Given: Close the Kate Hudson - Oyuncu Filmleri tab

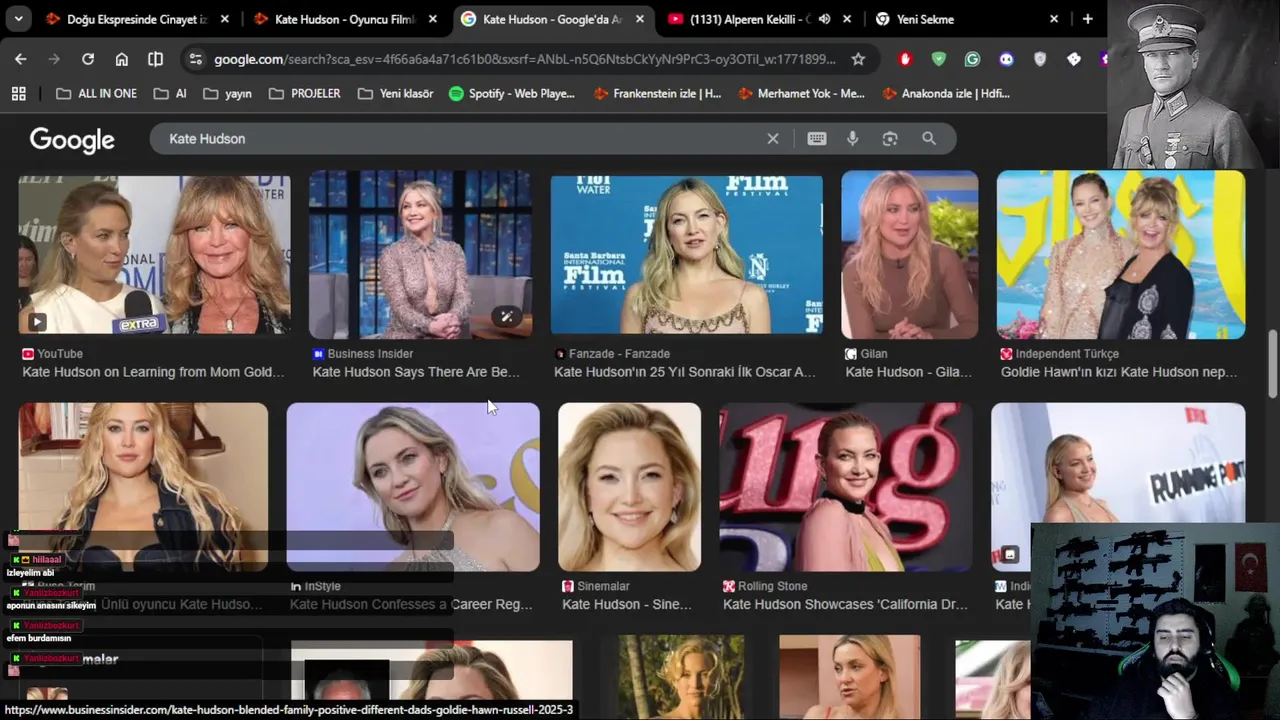Looking at the screenshot, I should pos(432,19).
